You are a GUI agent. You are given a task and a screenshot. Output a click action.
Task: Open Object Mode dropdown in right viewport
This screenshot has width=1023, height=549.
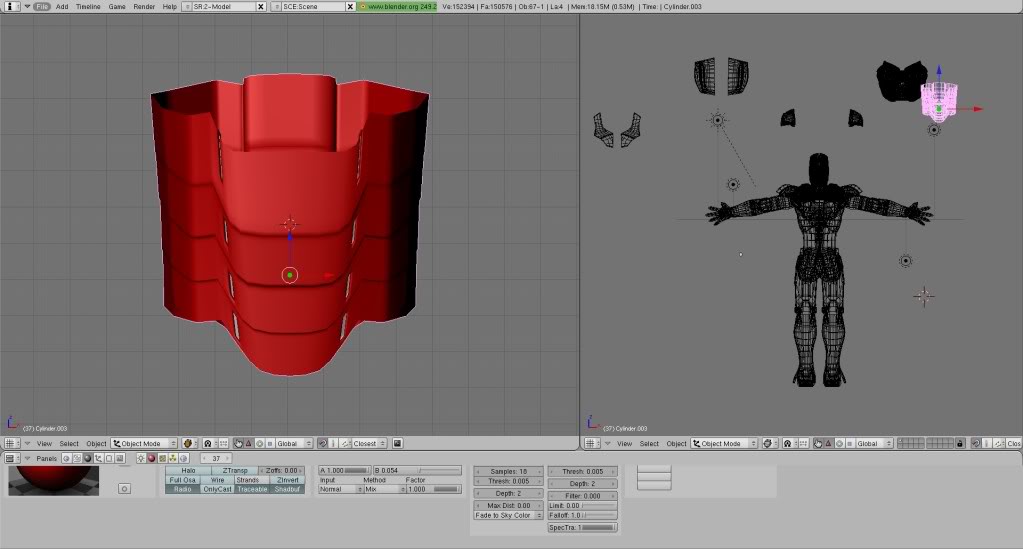tap(724, 443)
